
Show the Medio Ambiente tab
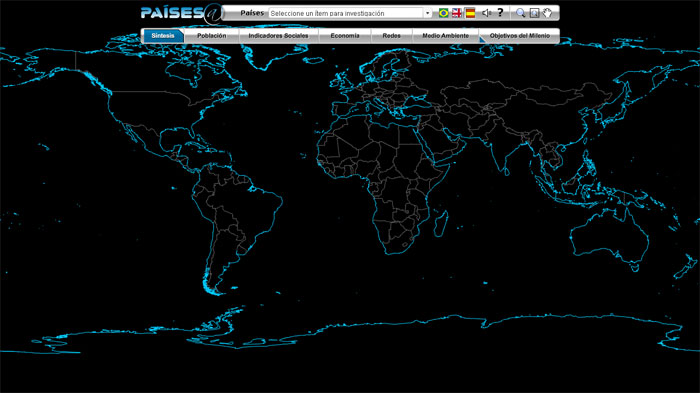[446, 35]
